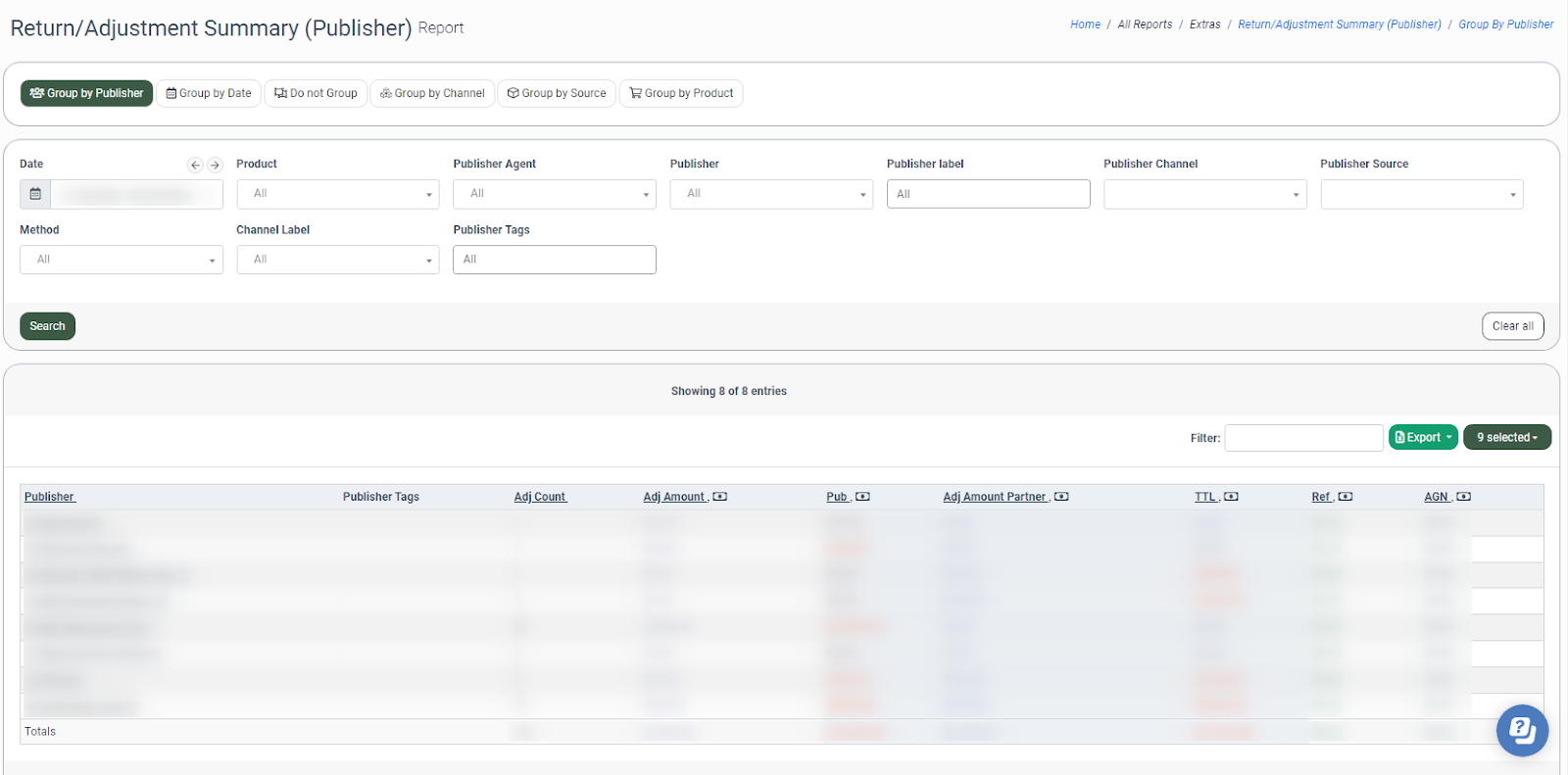Click currency icon next to Ref column

[x=1346, y=497]
